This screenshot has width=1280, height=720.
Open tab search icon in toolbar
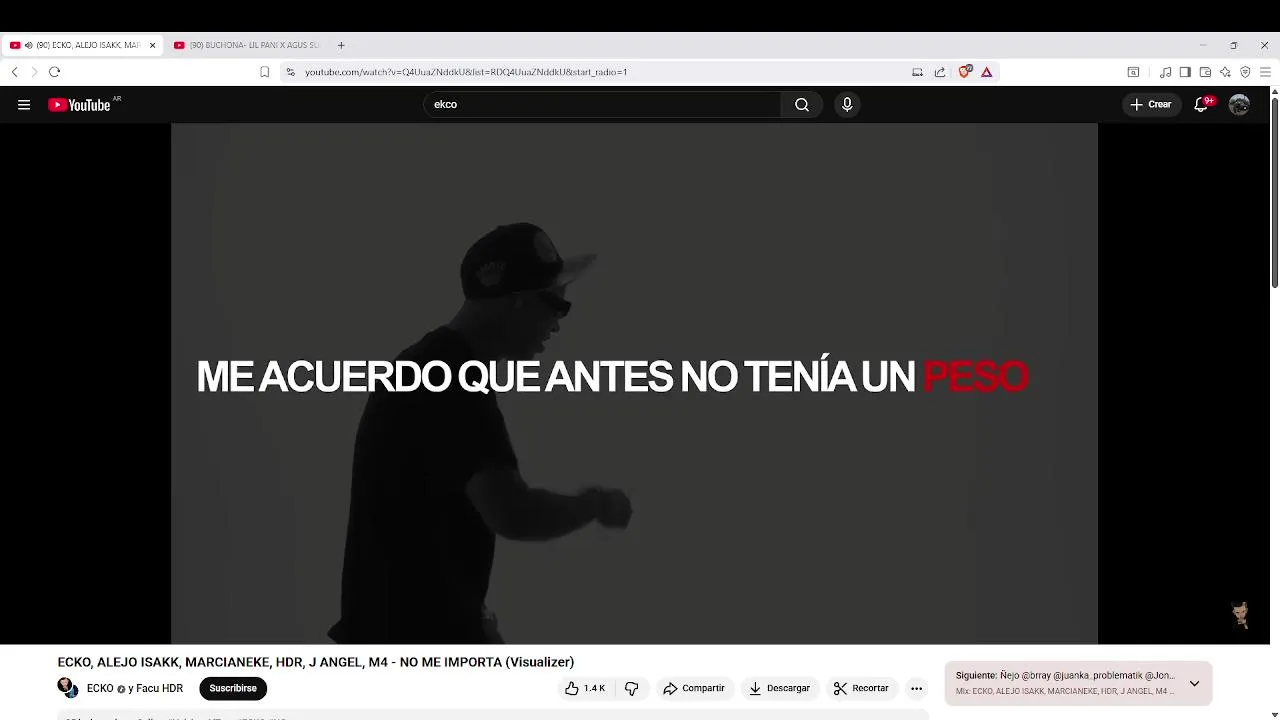pos(1133,72)
